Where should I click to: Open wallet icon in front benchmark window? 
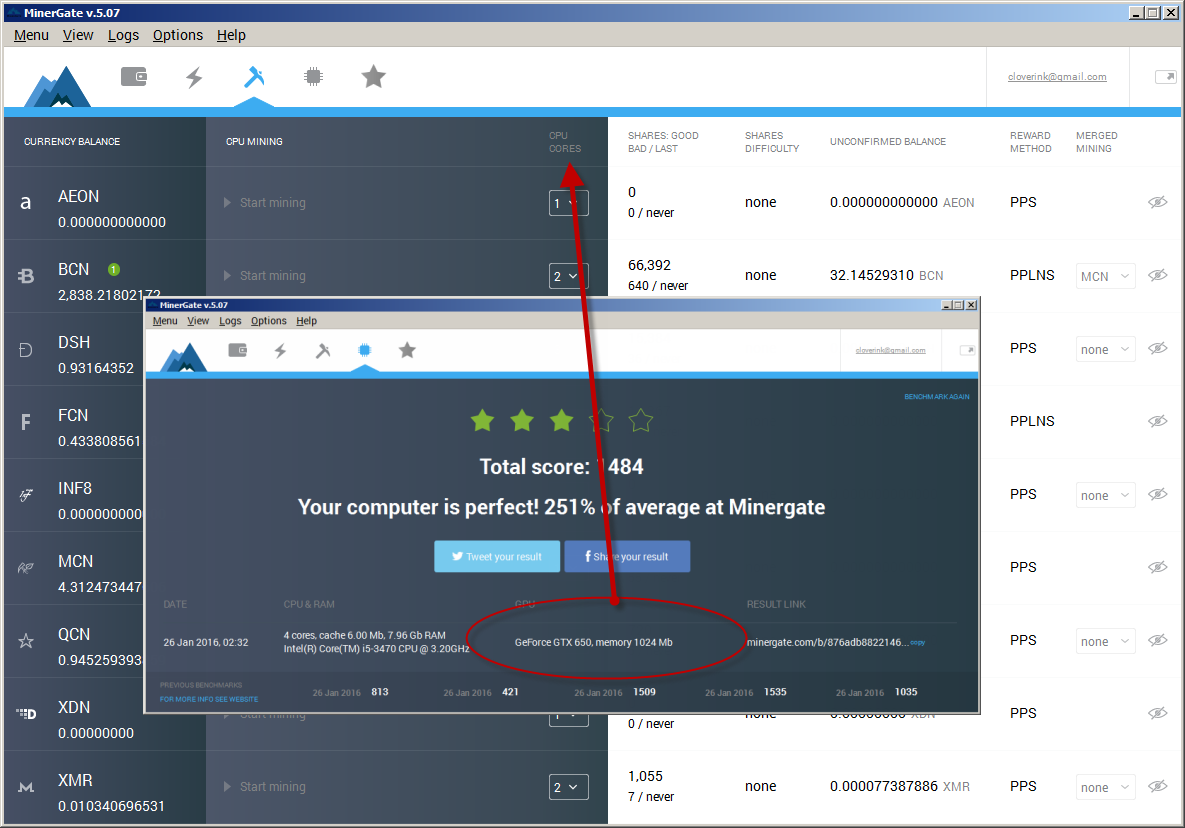point(238,350)
